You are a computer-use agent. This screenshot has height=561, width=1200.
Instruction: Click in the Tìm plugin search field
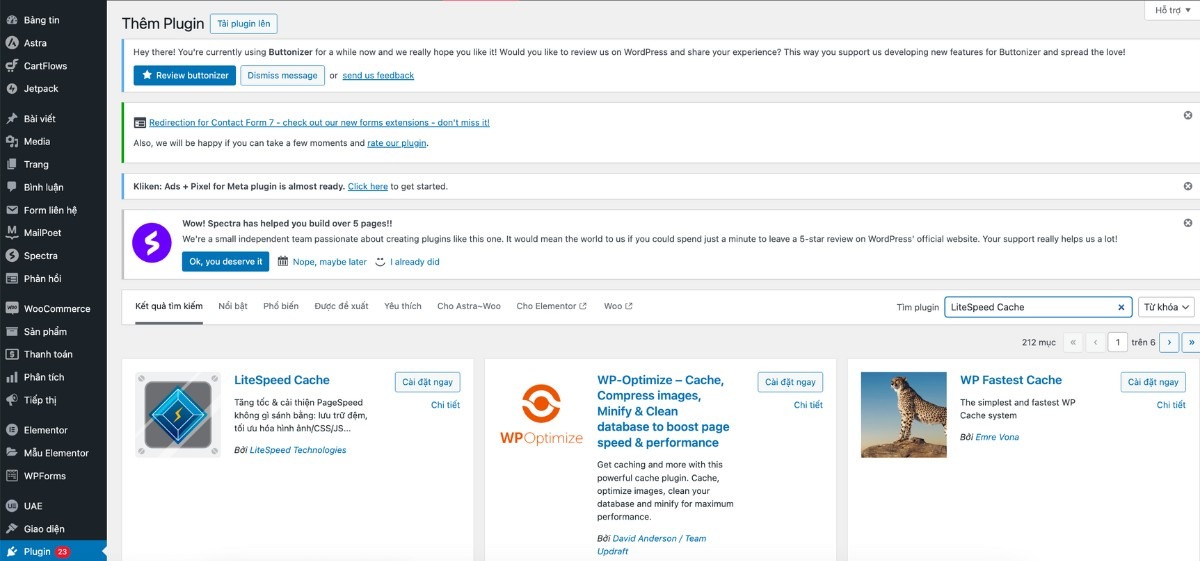point(1030,308)
